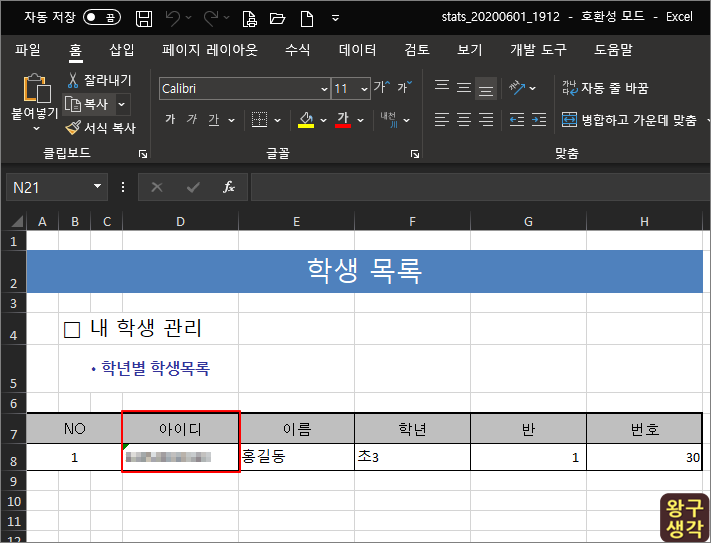Click the 복사 copy button
This screenshot has height=543, width=711.
[x=88, y=104]
